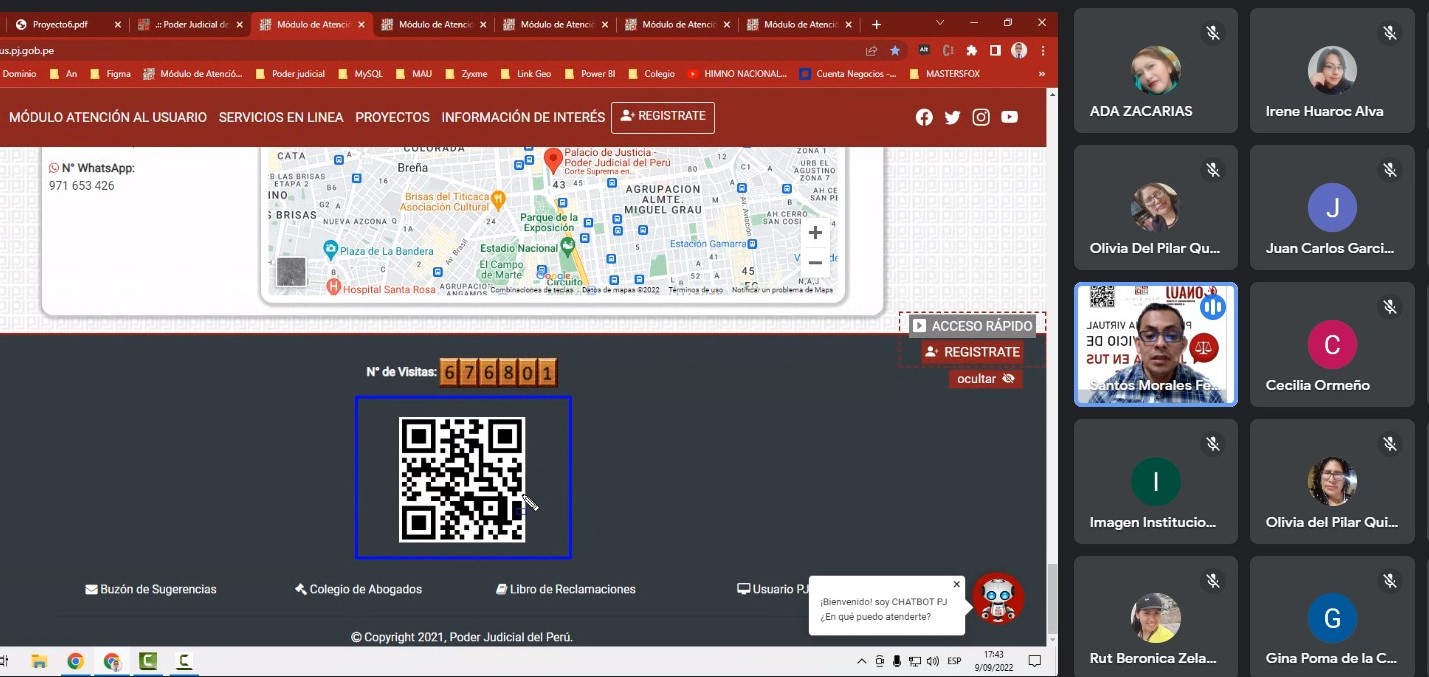Open the Power BI bookmark
The image size is (1429, 677).
[591, 73]
